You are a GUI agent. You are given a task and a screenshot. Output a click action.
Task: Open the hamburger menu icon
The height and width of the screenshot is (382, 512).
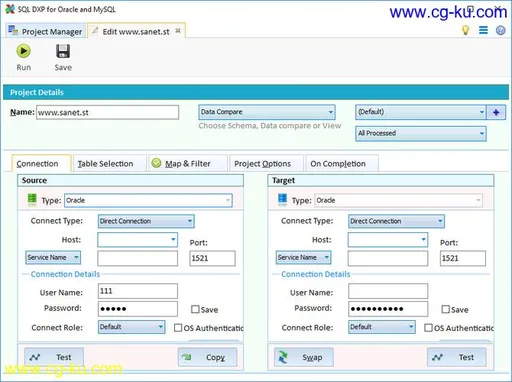(x=483, y=30)
